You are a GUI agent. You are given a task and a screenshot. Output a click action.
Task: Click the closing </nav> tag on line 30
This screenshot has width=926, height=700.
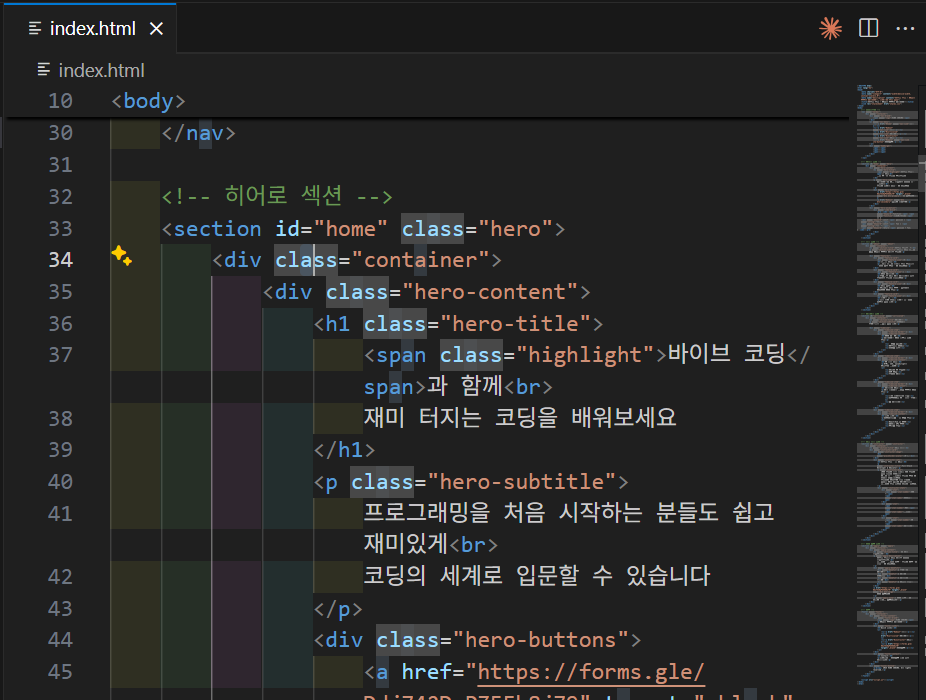(198, 133)
